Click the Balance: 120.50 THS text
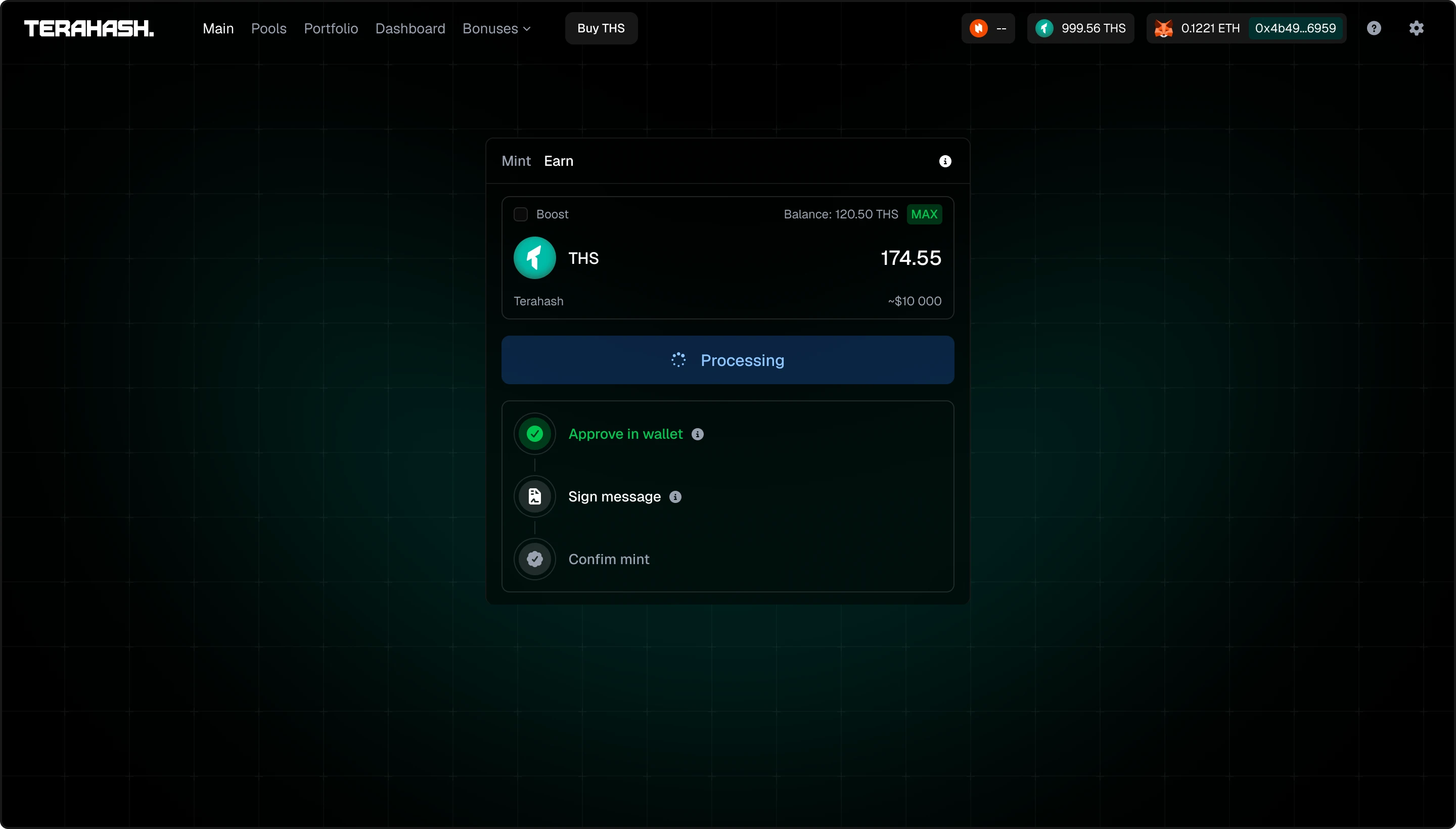The width and height of the screenshot is (1456, 829). coord(840,214)
